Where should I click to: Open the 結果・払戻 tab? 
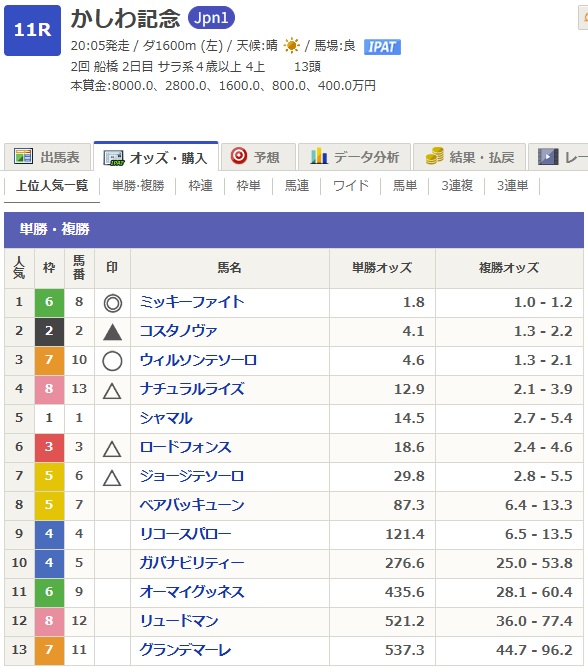click(470, 157)
